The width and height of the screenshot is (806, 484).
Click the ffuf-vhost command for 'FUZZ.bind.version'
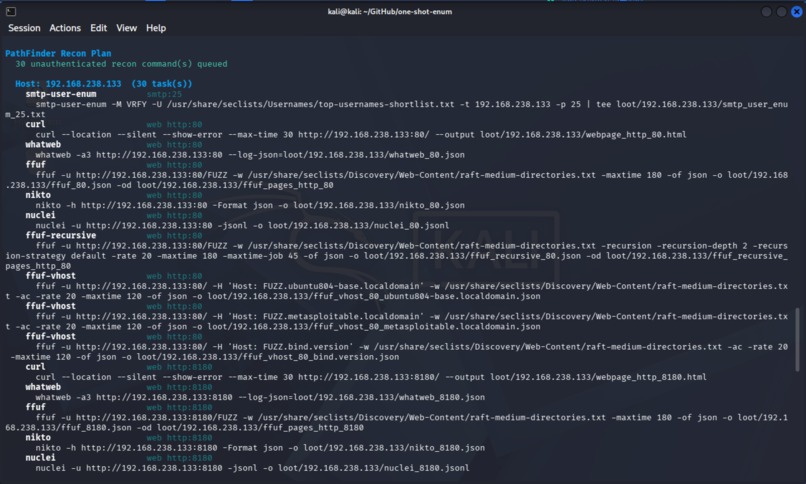[x=396, y=351]
